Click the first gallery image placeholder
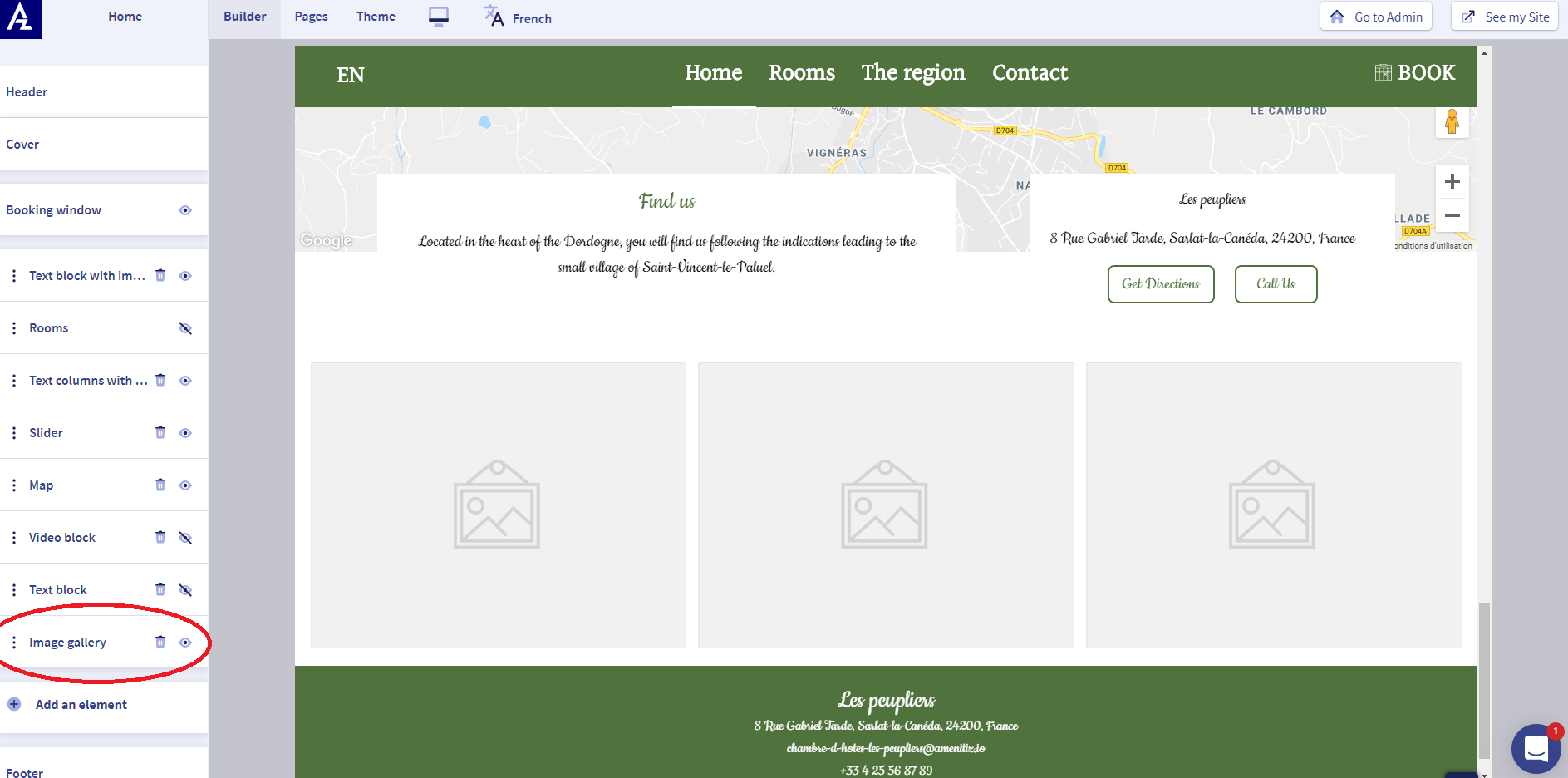The height and width of the screenshot is (778, 1568). [499, 505]
